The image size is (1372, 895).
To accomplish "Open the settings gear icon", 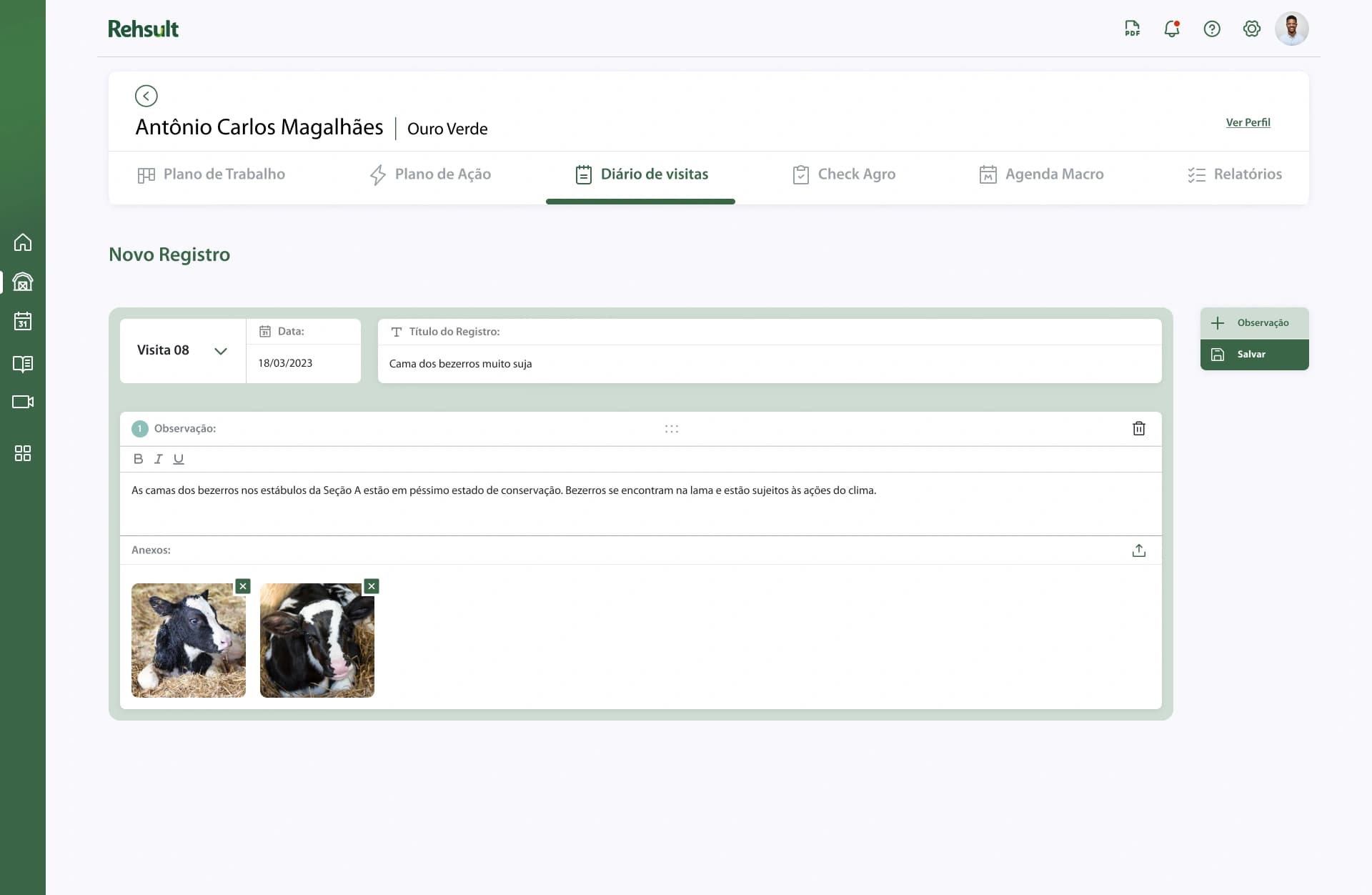I will [1251, 29].
